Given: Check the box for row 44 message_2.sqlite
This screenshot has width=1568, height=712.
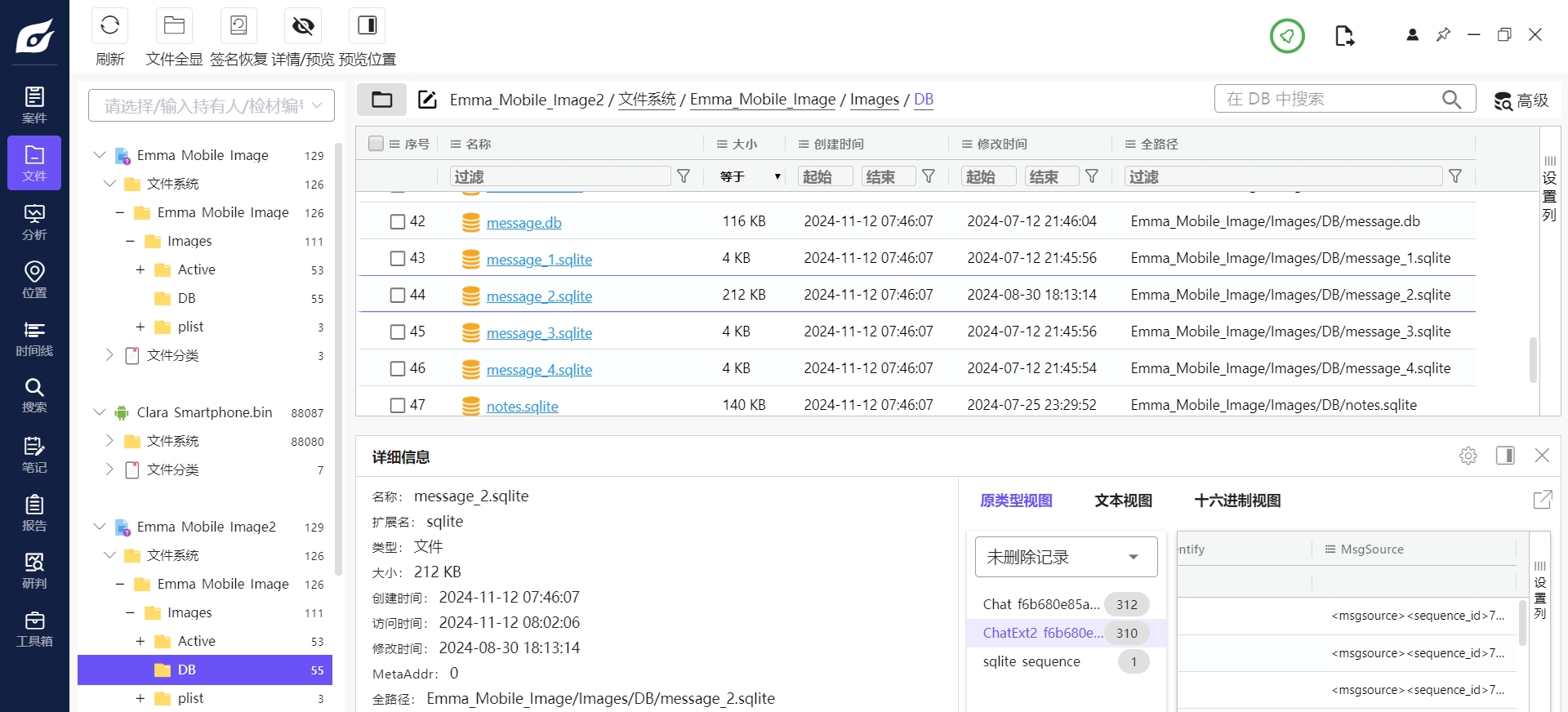Looking at the screenshot, I should 398,295.
